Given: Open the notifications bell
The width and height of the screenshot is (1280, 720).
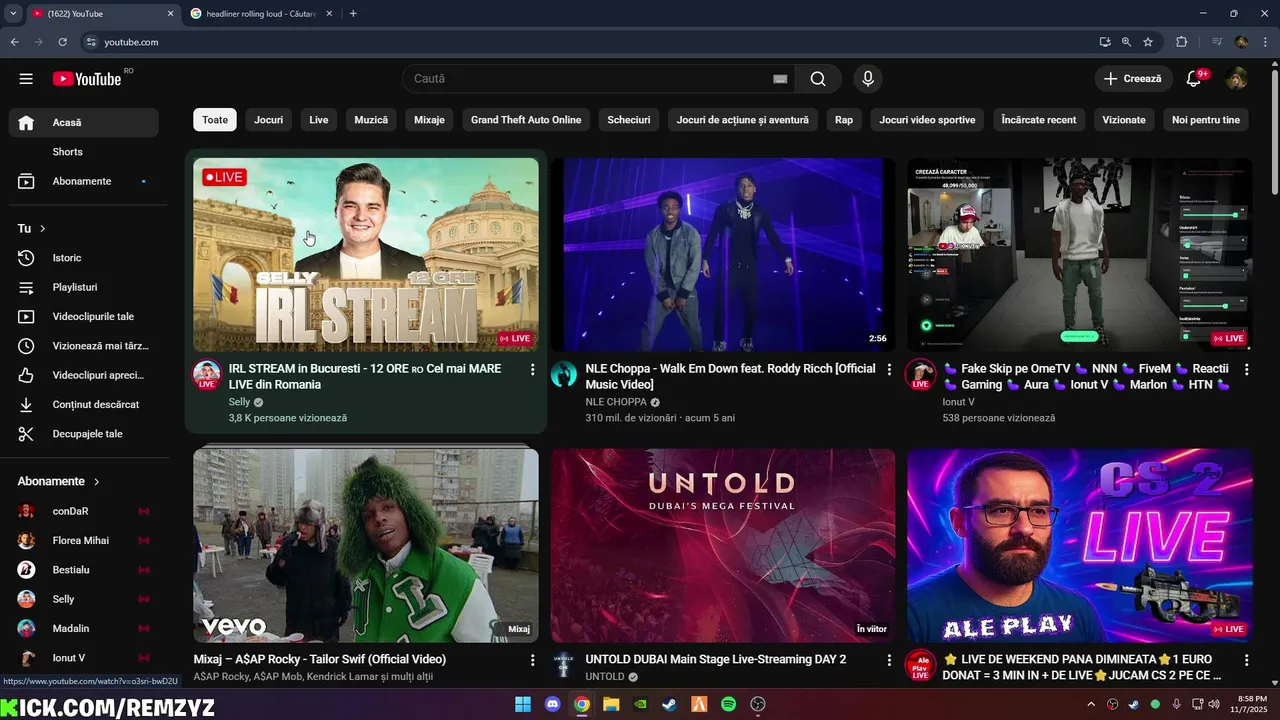Looking at the screenshot, I should (x=1193, y=79).
